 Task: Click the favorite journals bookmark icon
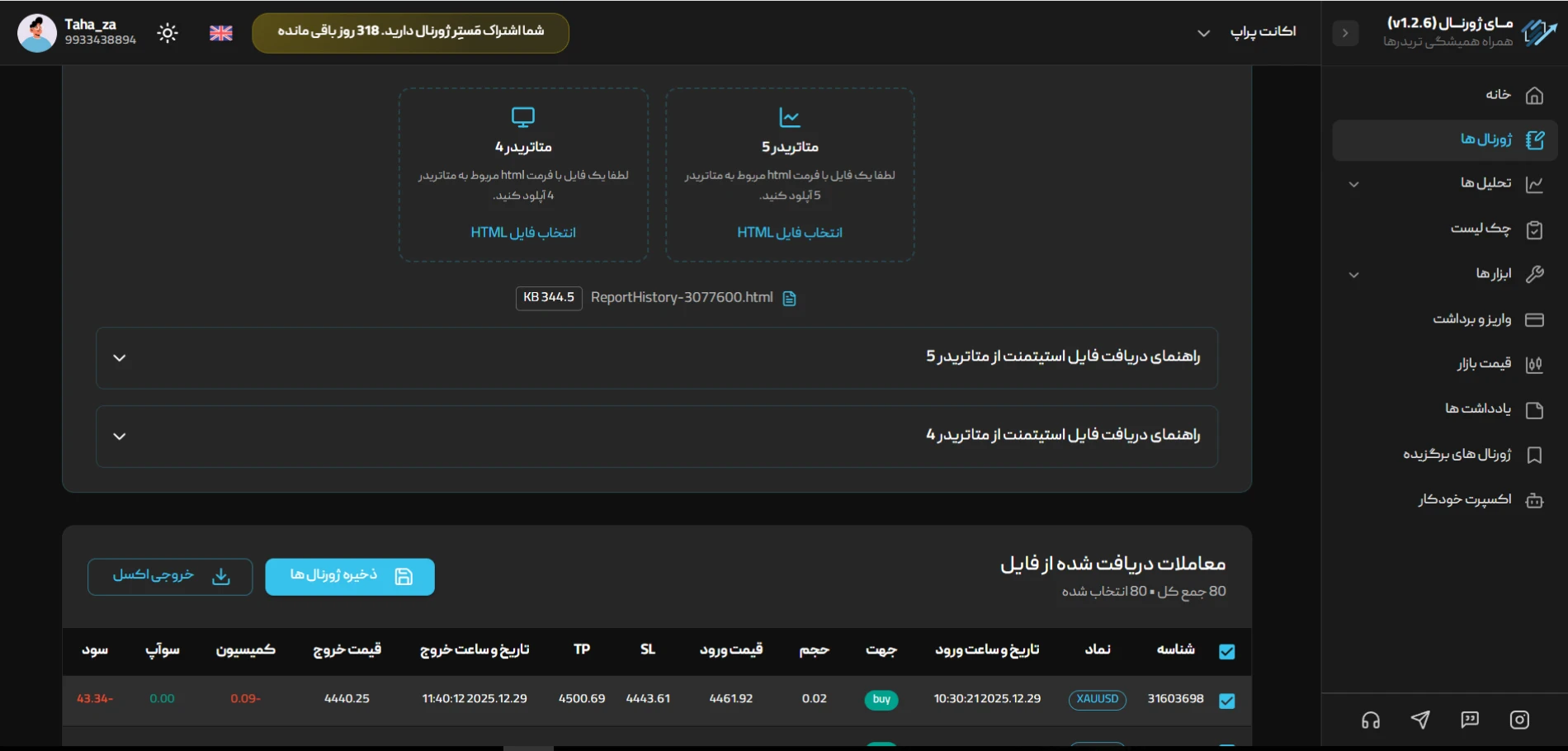[1534, 455]
